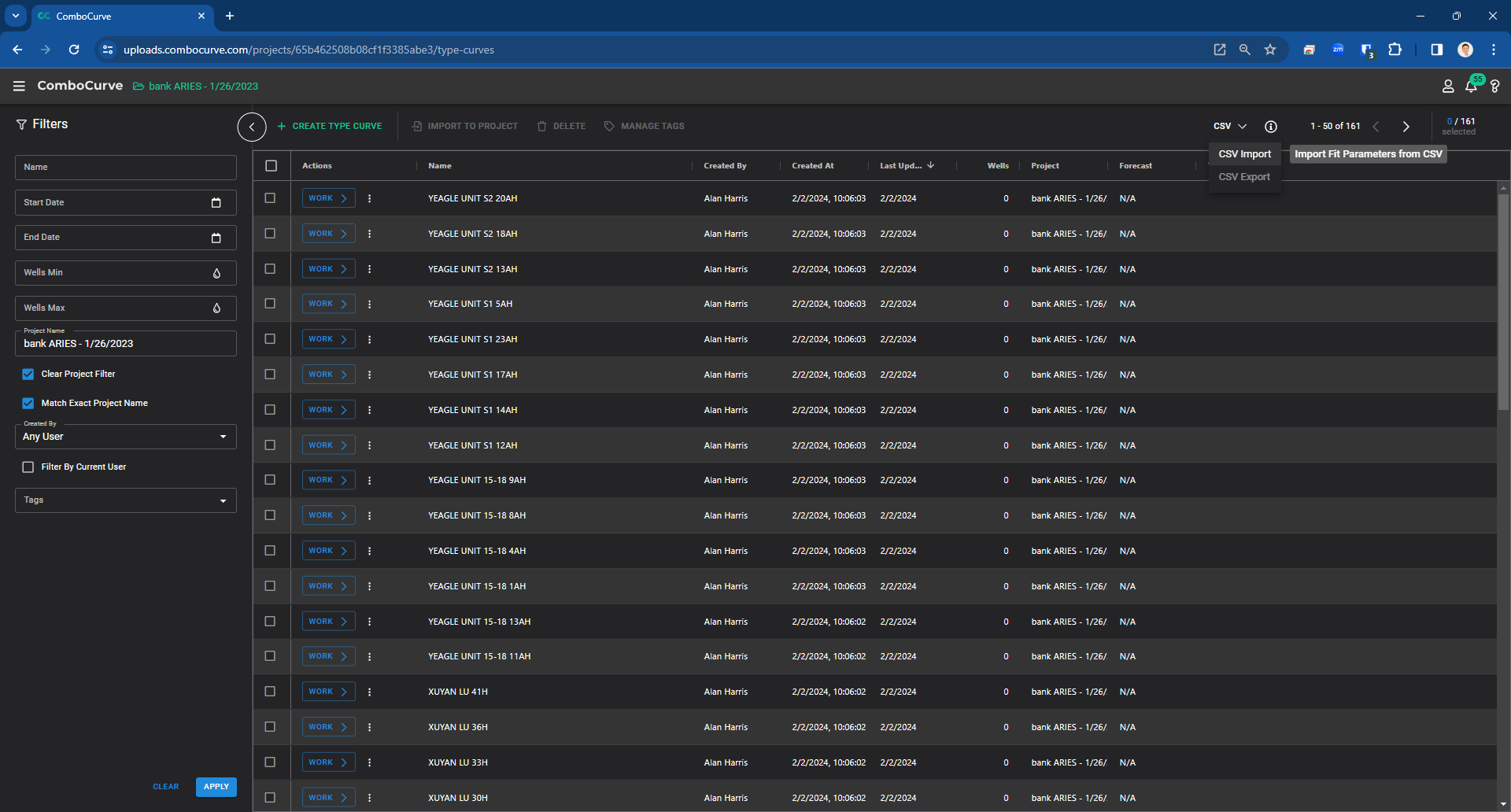Select all rows with header checkbox
The image size is (1511, 812).
coord(272,165)
